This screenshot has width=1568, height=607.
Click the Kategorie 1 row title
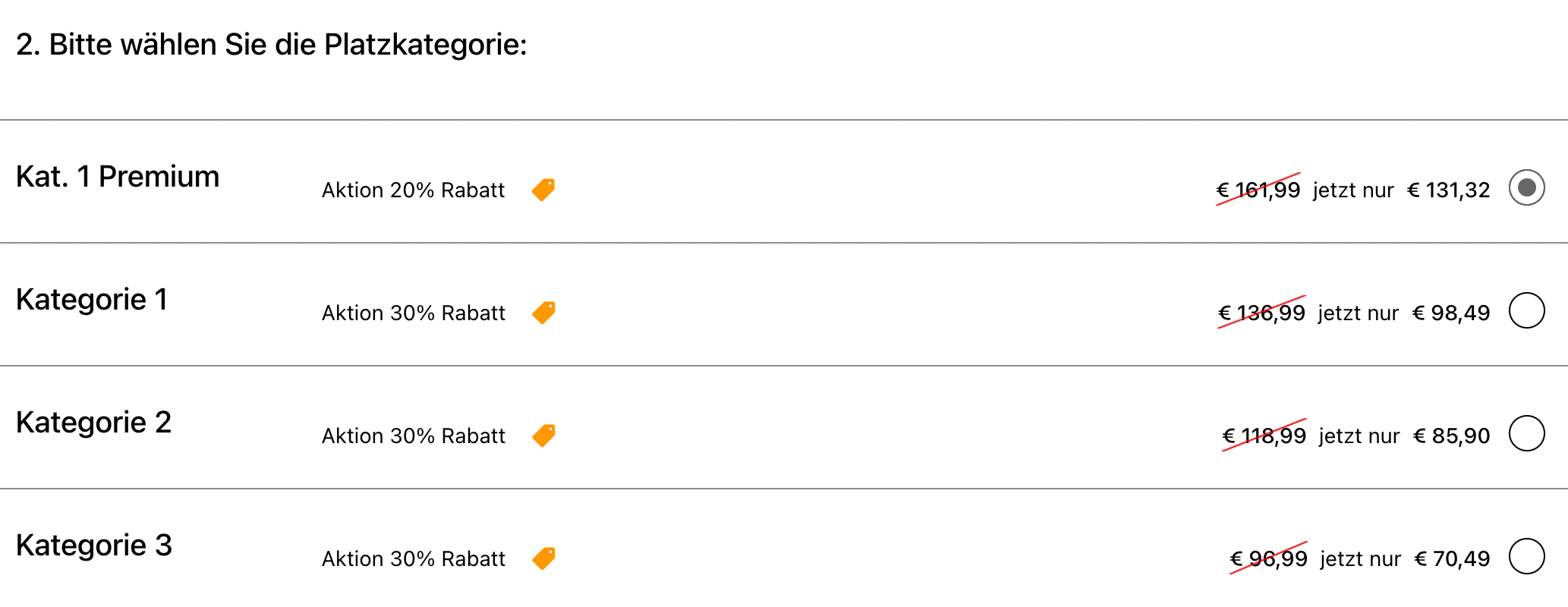tap(92, 300)
